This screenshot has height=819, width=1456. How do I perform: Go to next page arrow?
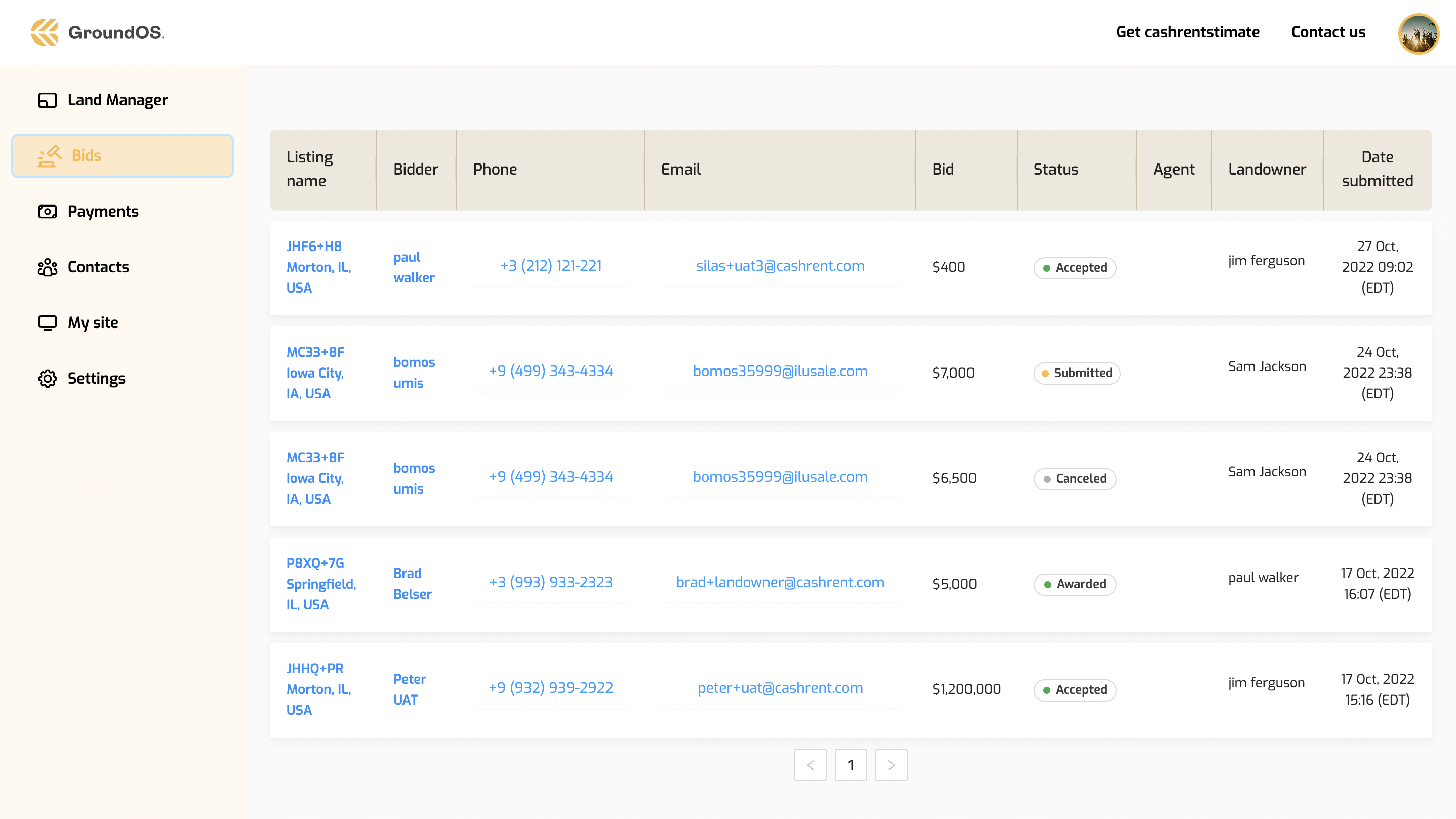(x=891, y=765)
